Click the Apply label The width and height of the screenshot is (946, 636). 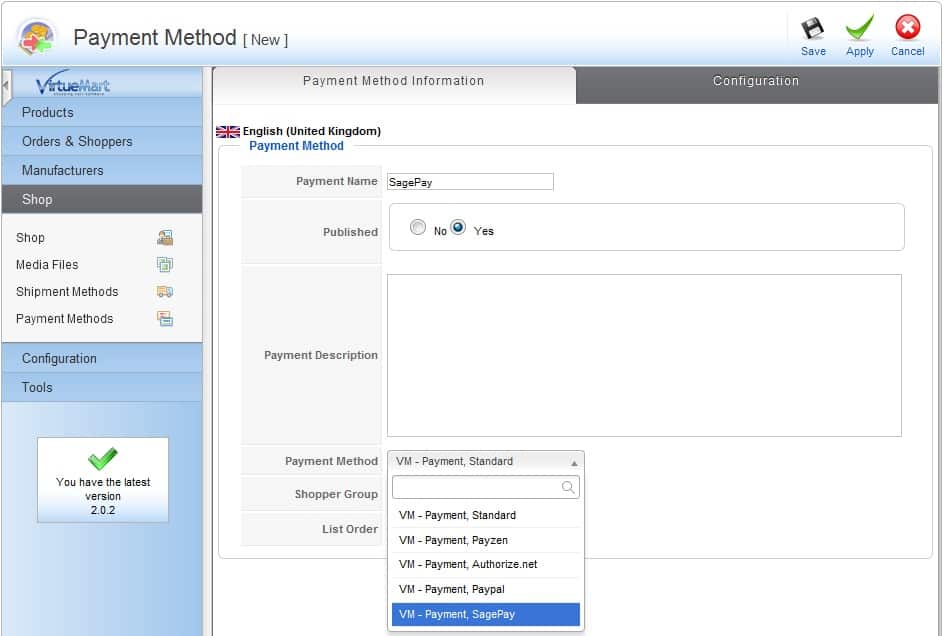859,51
